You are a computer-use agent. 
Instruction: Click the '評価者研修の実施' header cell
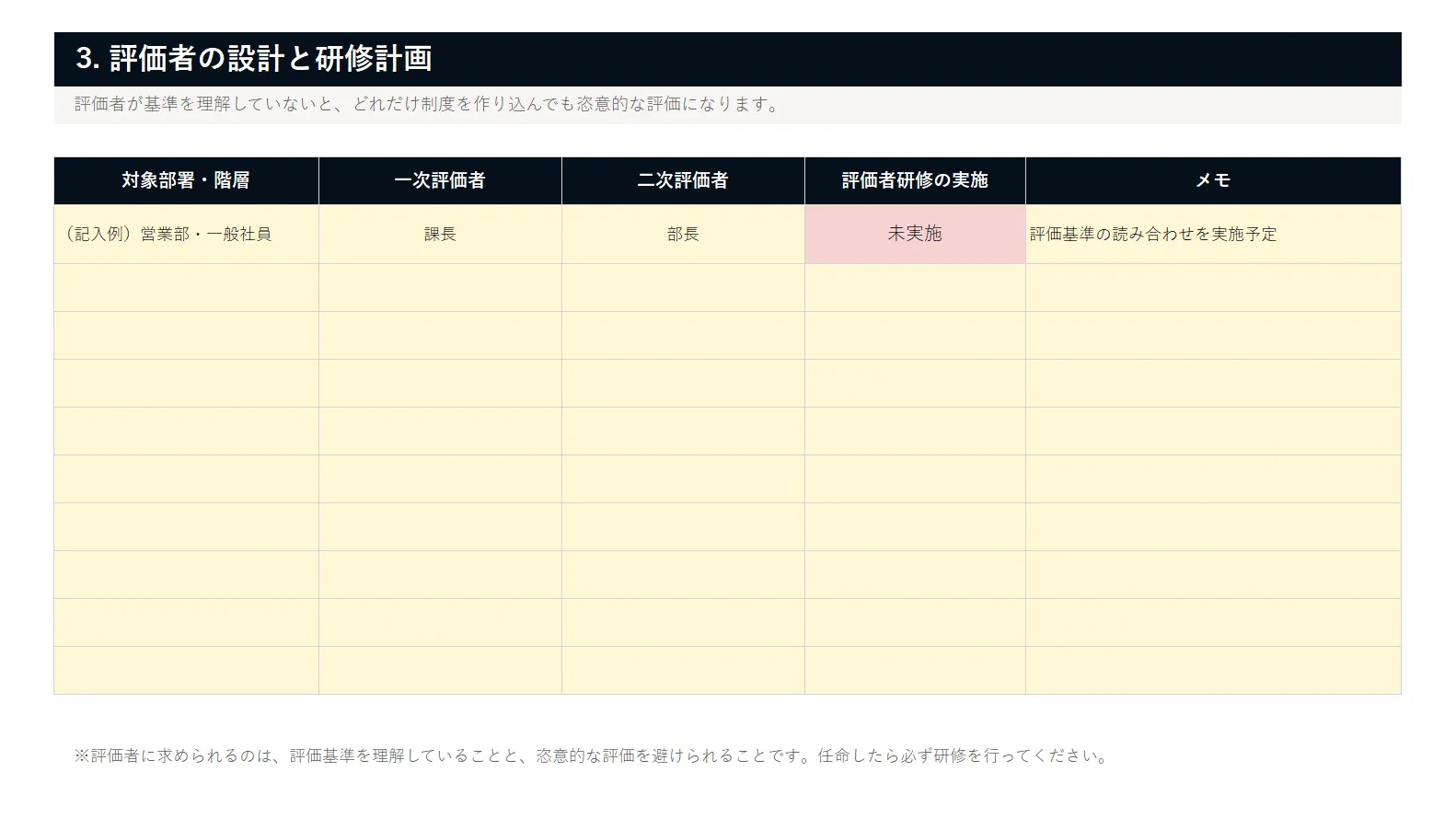915,180
